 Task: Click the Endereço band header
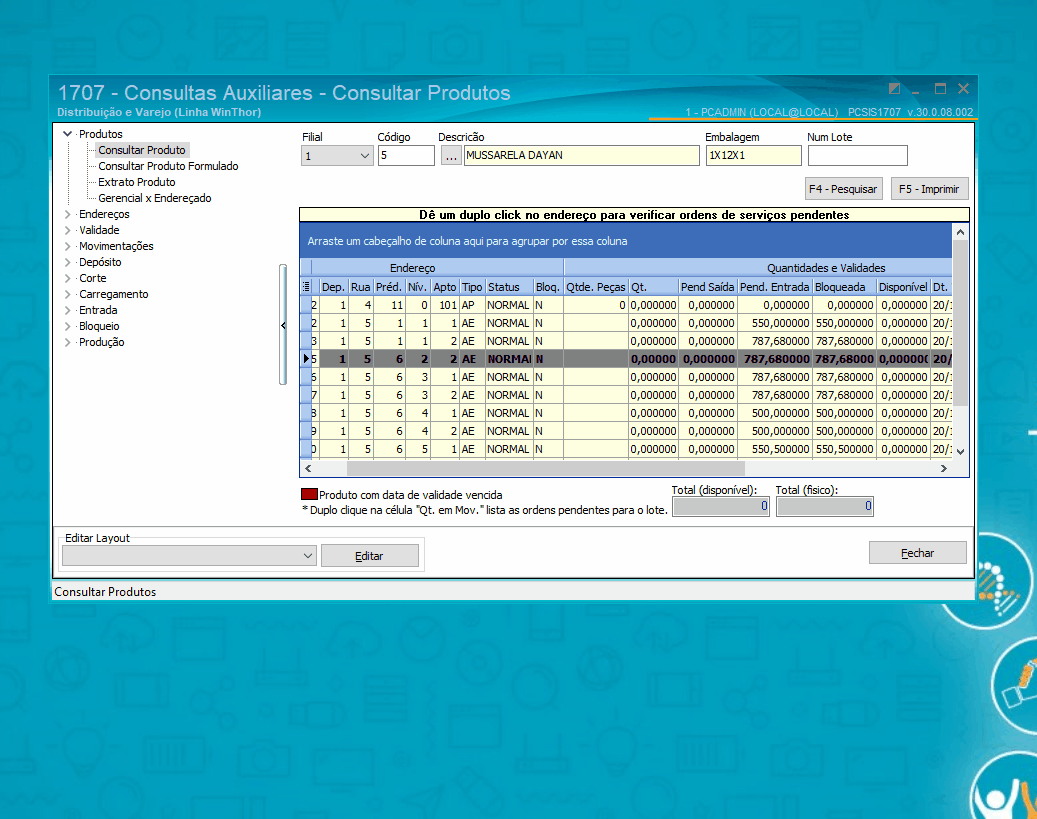(437, 268)
